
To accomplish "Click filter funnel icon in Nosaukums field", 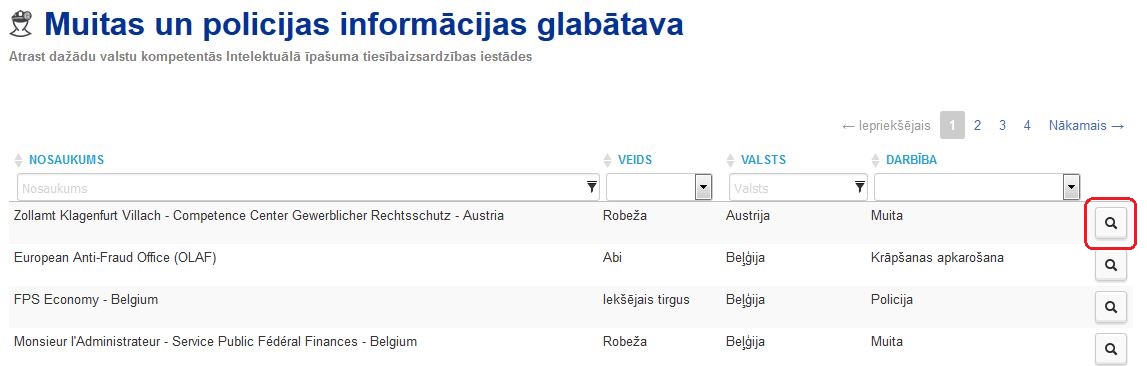I will point(592,188).
